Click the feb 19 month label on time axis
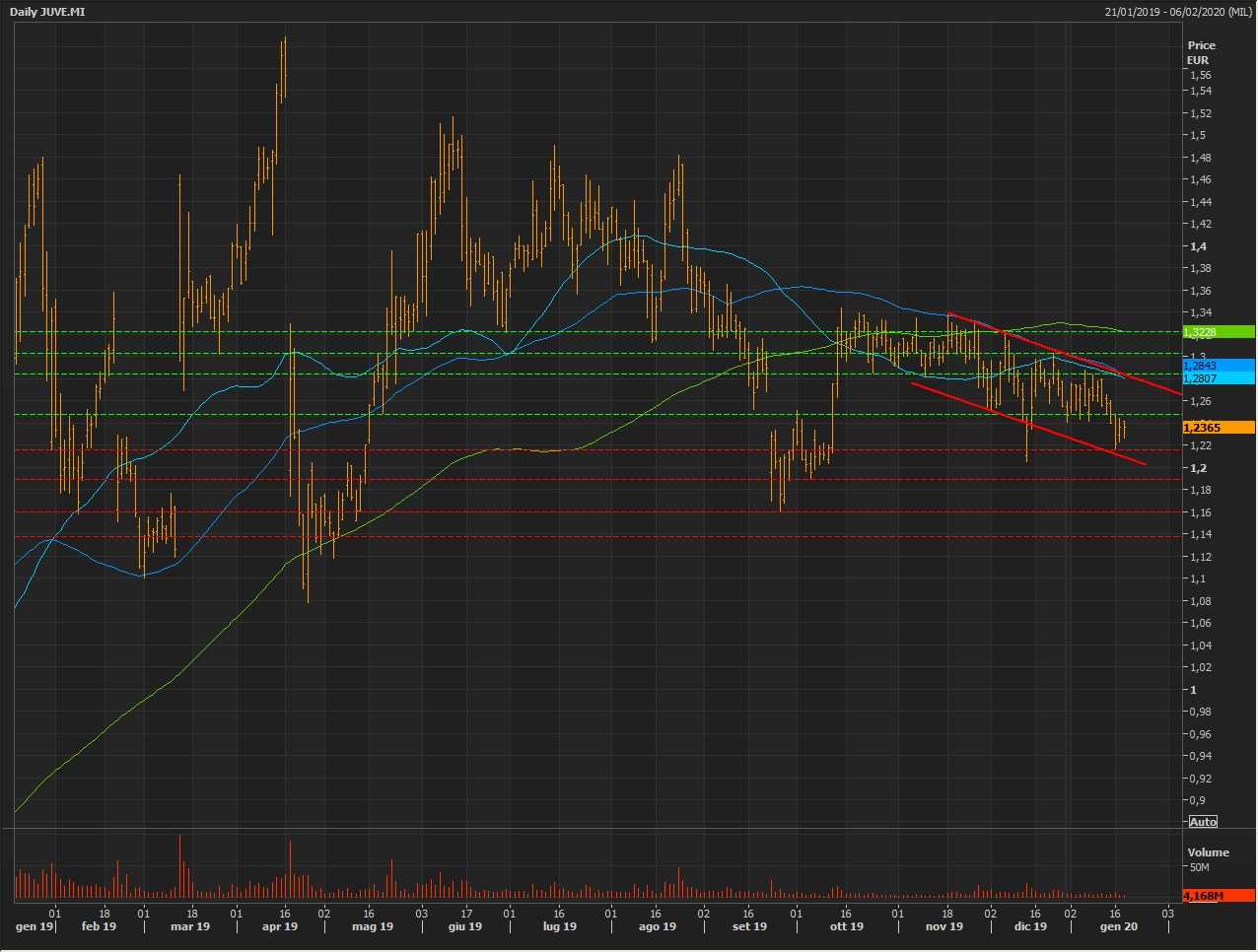Image resolution: width=1258 pixels, height=952 pixels. pyautogui.click(x=99, y=926)
